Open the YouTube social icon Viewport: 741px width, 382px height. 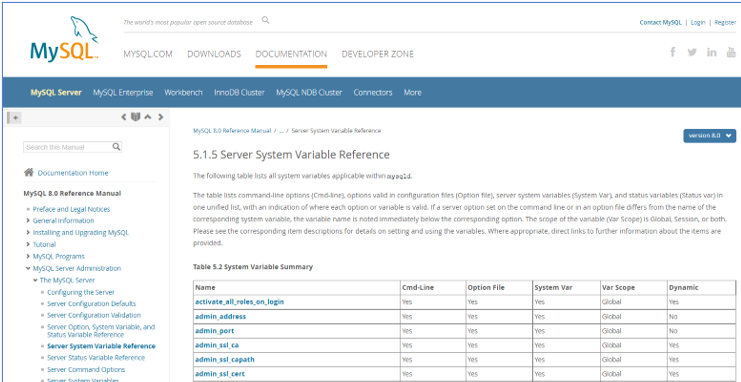[x=731, y=52]
